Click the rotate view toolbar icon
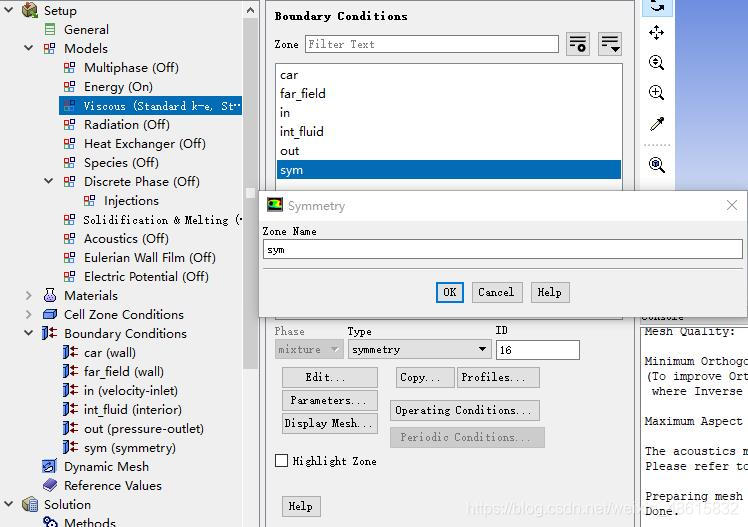Screen dimensions: 748x527 point(657,7)
